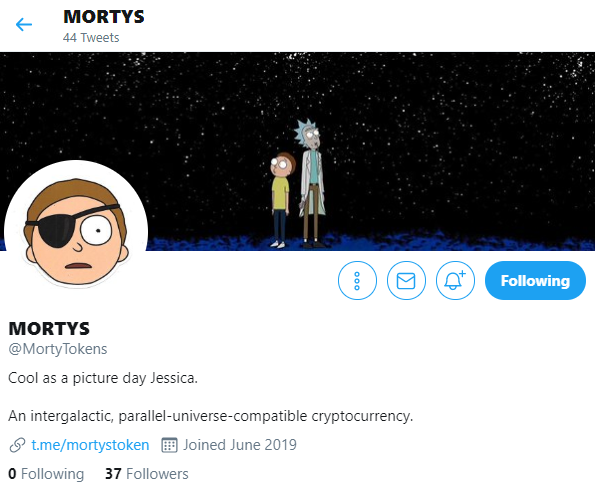Click the MORTYS display name below avatar
Screen dimensions: 595x491
[x=49, y=329]
